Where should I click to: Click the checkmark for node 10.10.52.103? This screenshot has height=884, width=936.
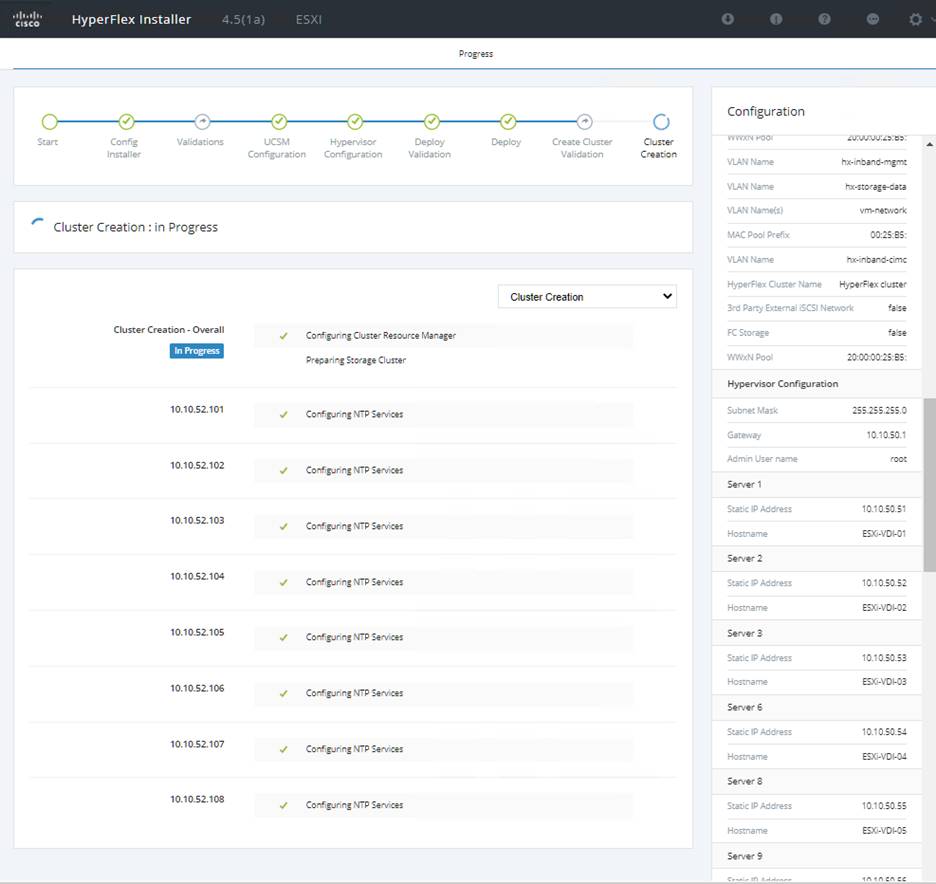click(x=284, y=526)
